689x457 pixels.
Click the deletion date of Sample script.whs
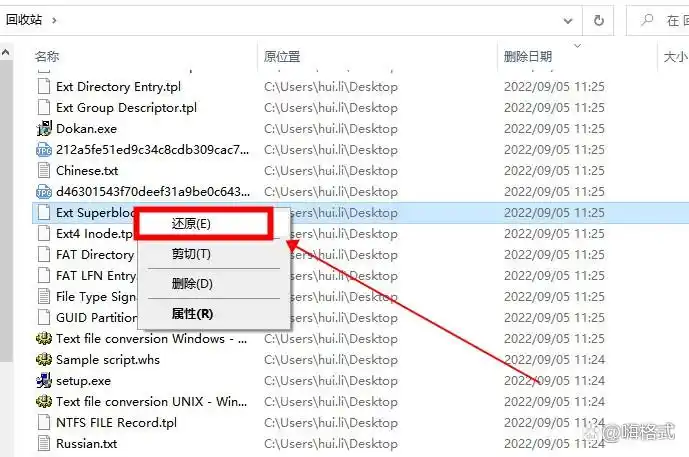[x=554, y=360]
